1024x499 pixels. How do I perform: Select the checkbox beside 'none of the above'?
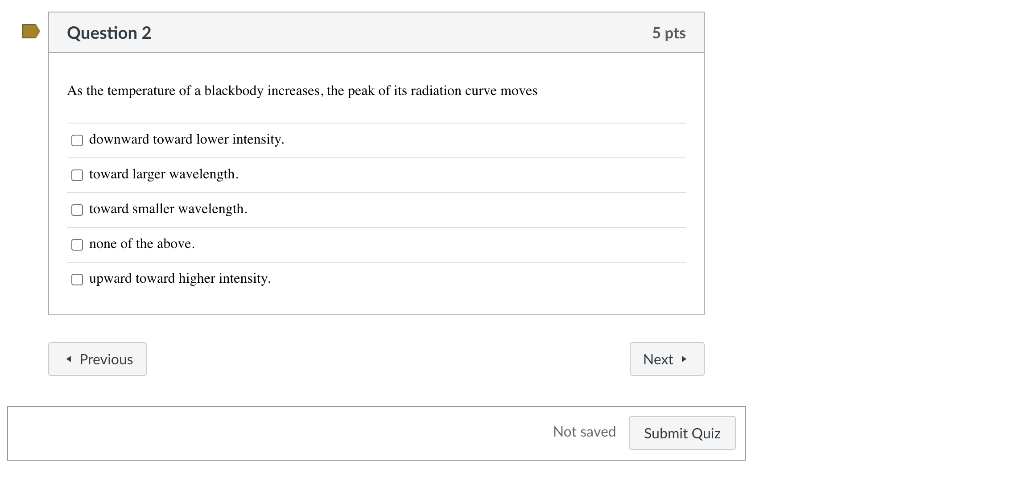77,245
